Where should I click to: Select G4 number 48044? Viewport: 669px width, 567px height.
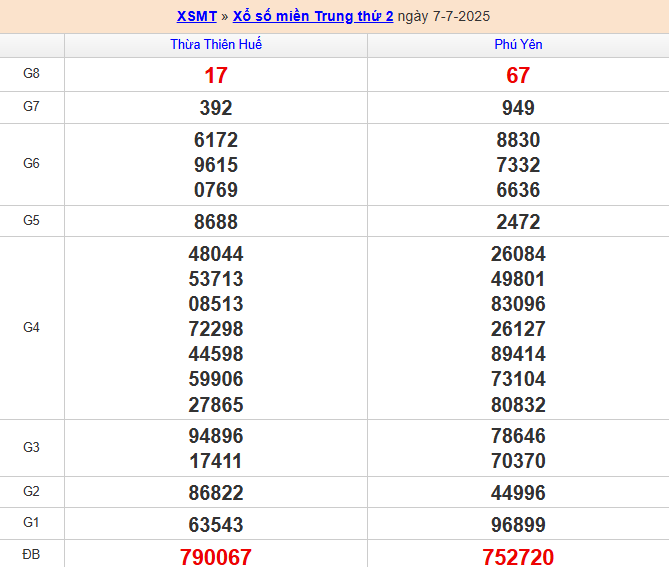(x=216, y=254)
